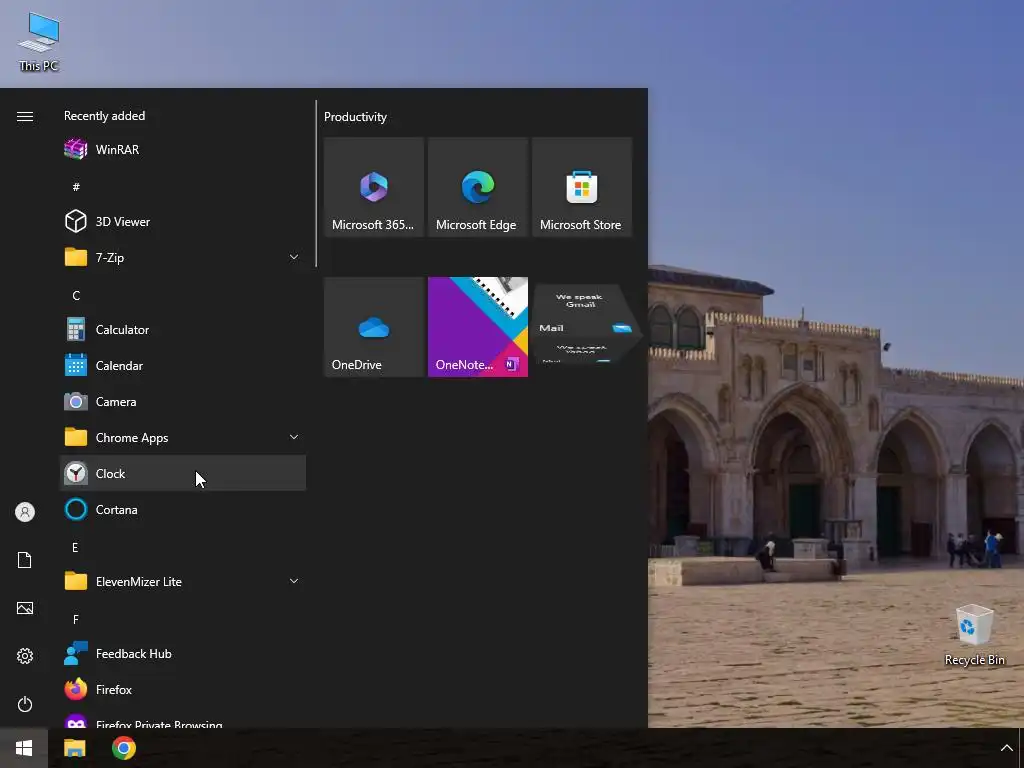1024x768 pixels.
Task: Open Feedback Hub
Action: (182, 654)
